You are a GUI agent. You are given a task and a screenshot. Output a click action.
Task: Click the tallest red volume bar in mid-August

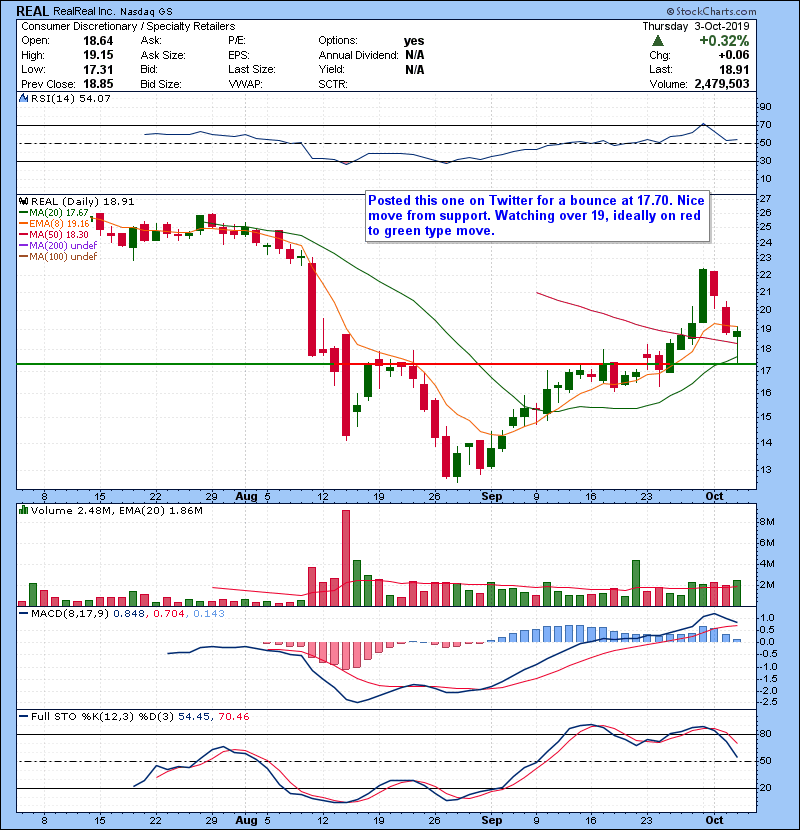point(346,558)
